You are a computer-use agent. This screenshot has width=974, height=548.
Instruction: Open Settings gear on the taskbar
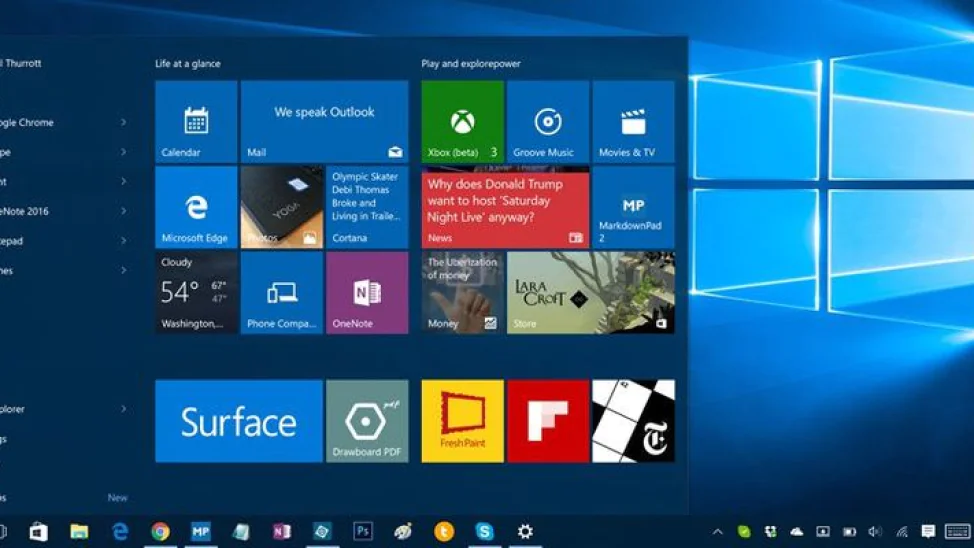click(x=525, y=532)
